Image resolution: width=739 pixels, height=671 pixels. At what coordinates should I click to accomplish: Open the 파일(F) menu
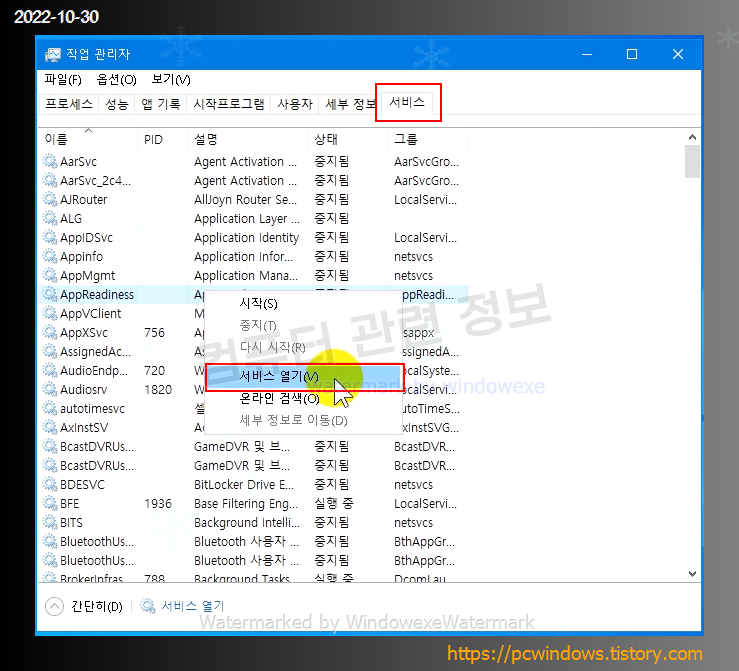(x=63, y=79)
